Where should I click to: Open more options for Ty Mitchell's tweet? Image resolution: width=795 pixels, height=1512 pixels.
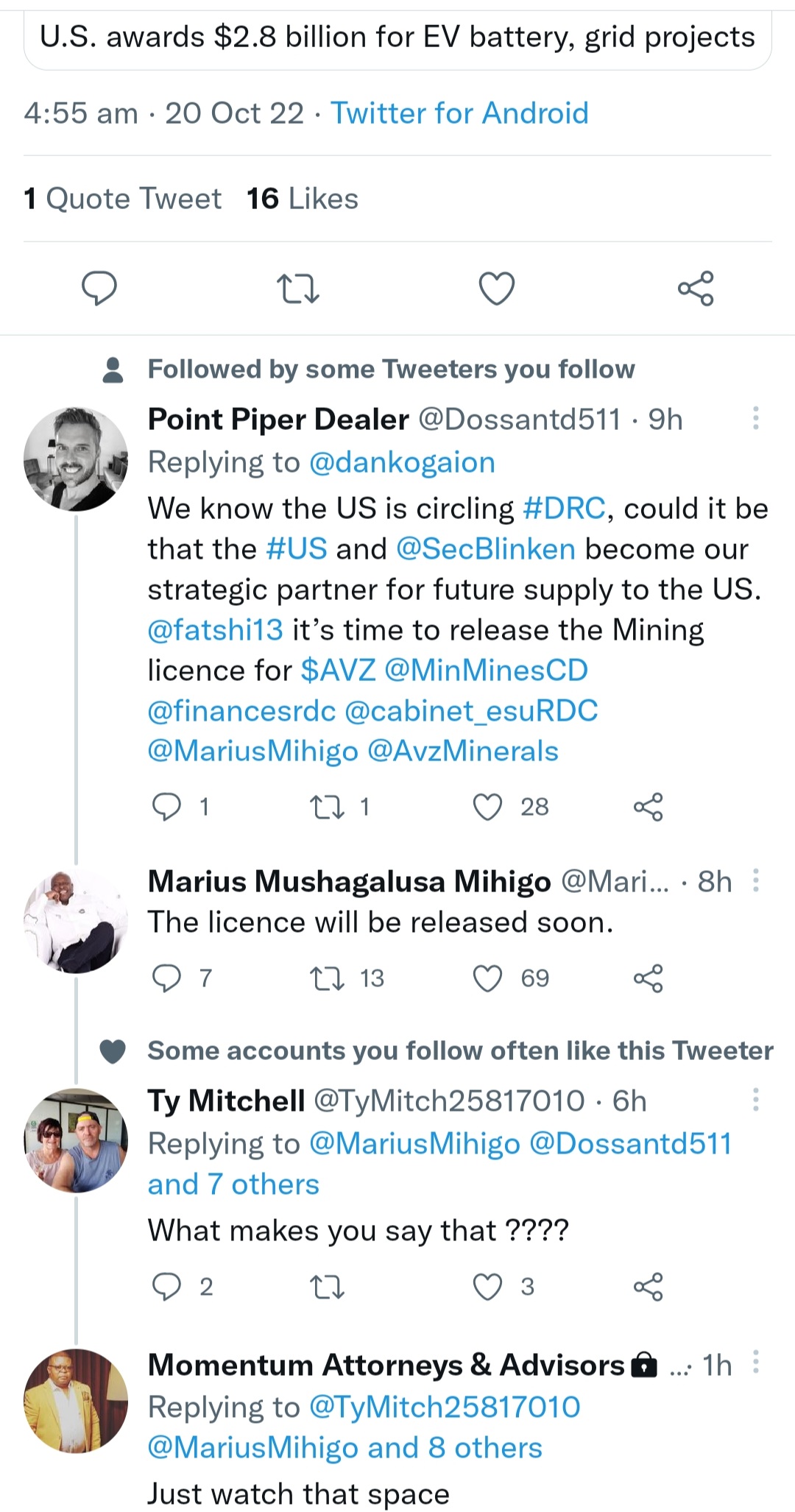(x=755, y=1101)
